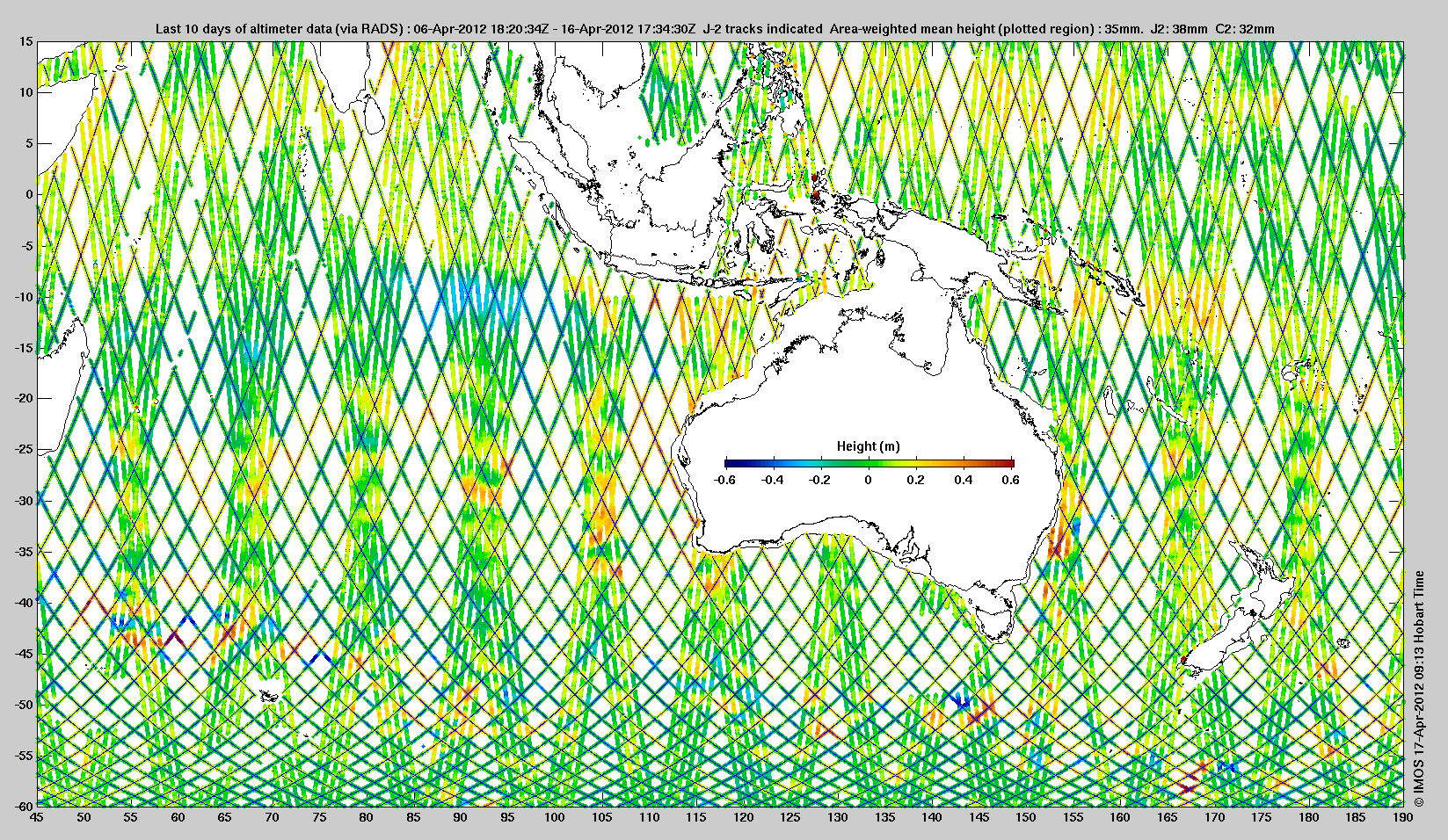
Task: Click longitude label 50 on the bottom axis
Action: point(84,817)
